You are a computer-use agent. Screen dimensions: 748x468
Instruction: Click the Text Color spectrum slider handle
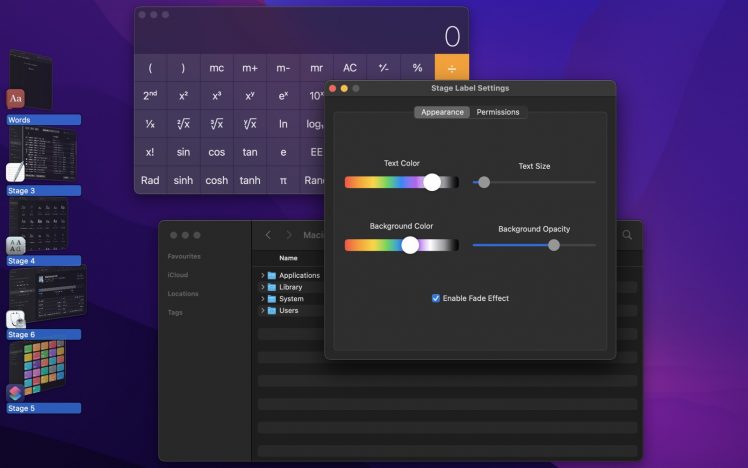point(432,182)
